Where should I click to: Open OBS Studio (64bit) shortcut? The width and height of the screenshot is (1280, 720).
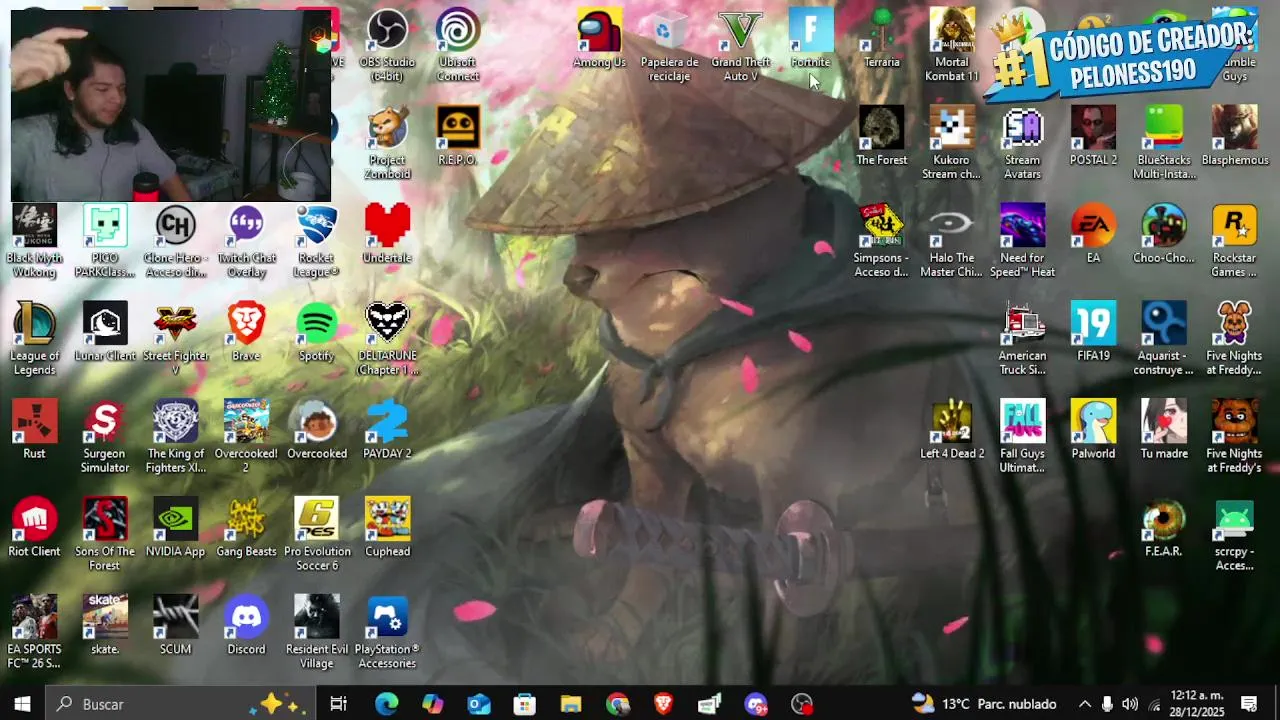[387, 46]
